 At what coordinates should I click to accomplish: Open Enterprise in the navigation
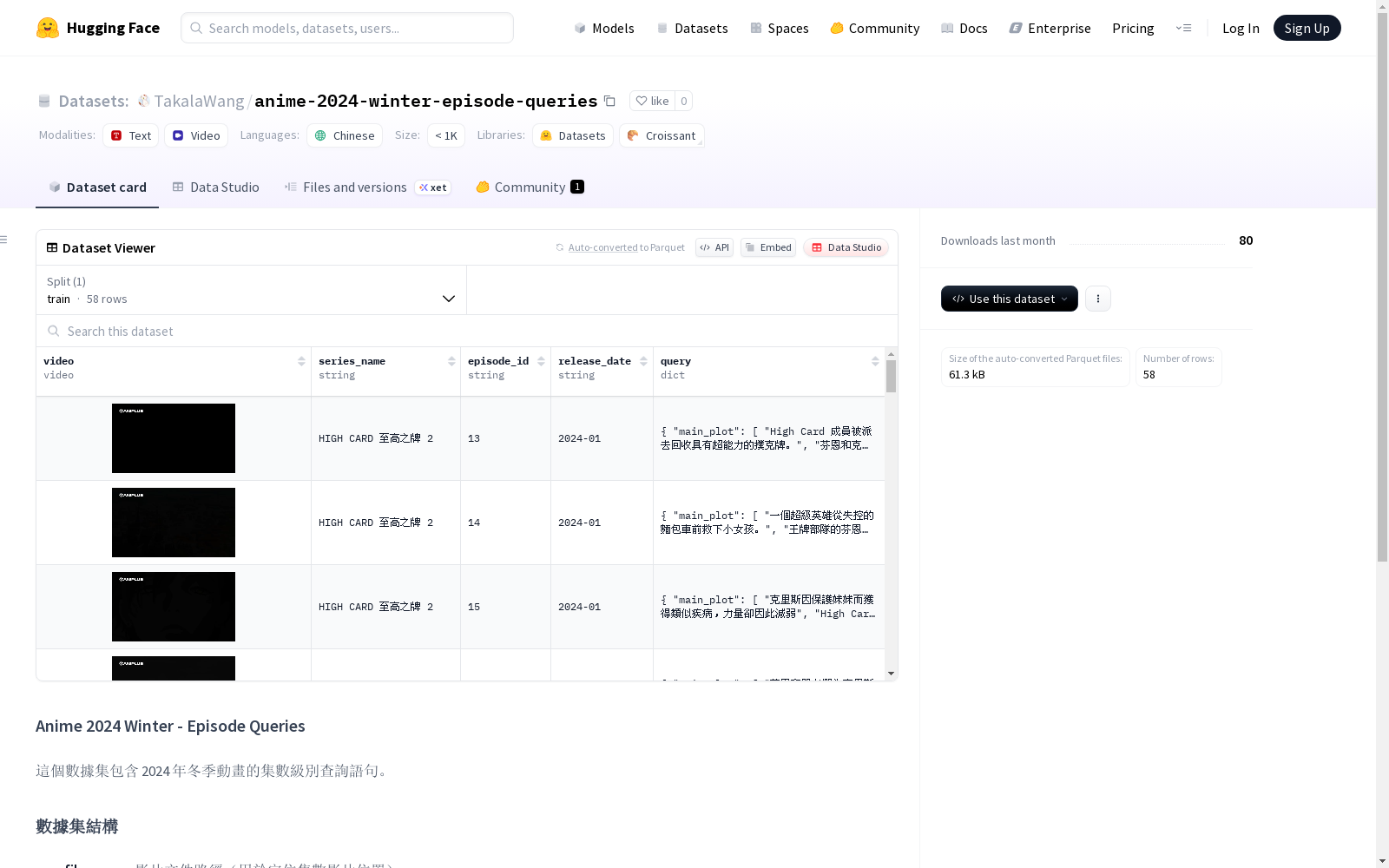1050,28
